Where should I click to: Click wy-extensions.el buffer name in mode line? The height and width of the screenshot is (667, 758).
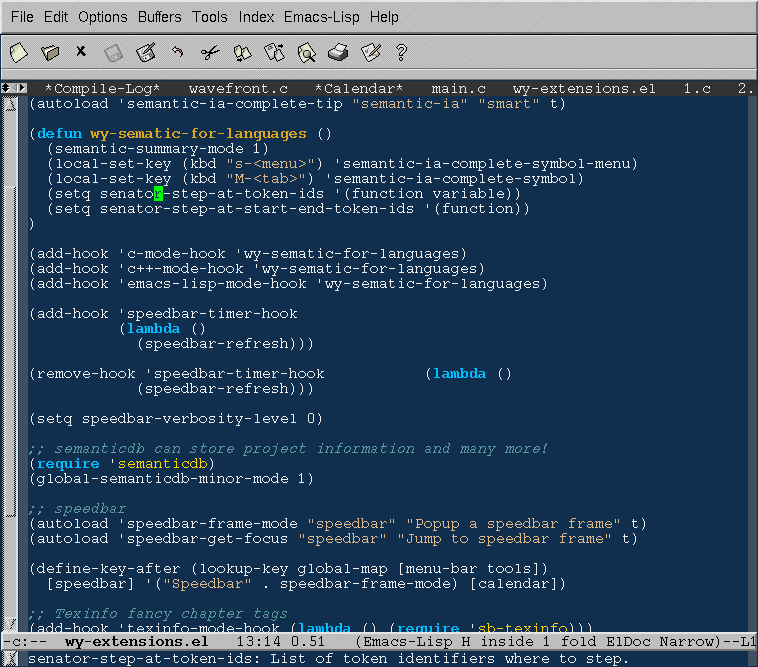[136, 642]
